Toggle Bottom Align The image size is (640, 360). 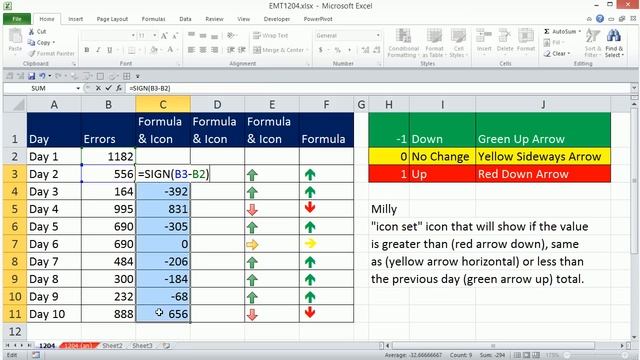click(x=214, y=36)
